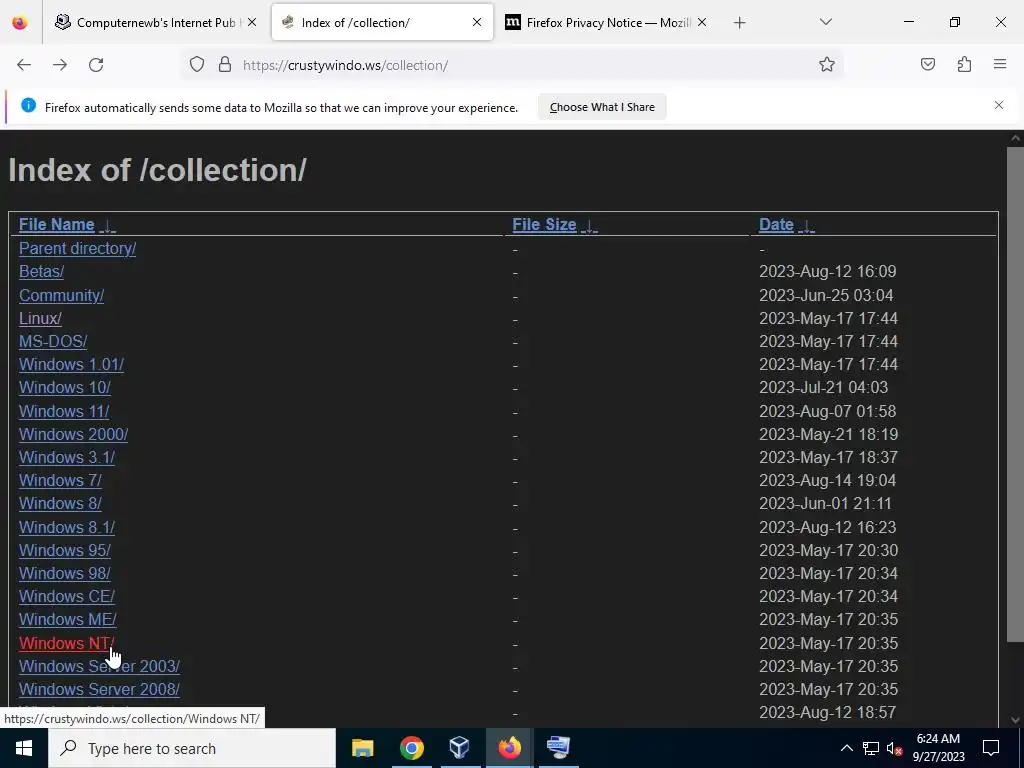The height and width of the screenshot is (768, 1024).
Task: Switch to Index of /collection/ tab
Action: pyautogui.click(x=382, y=23)
